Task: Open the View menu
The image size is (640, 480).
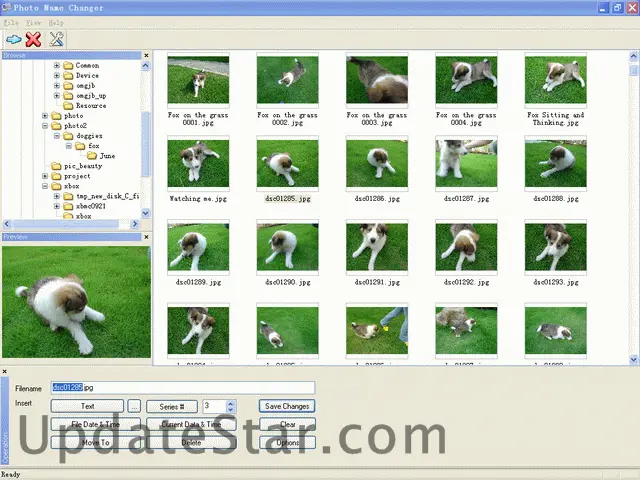Action: [33, 23]
